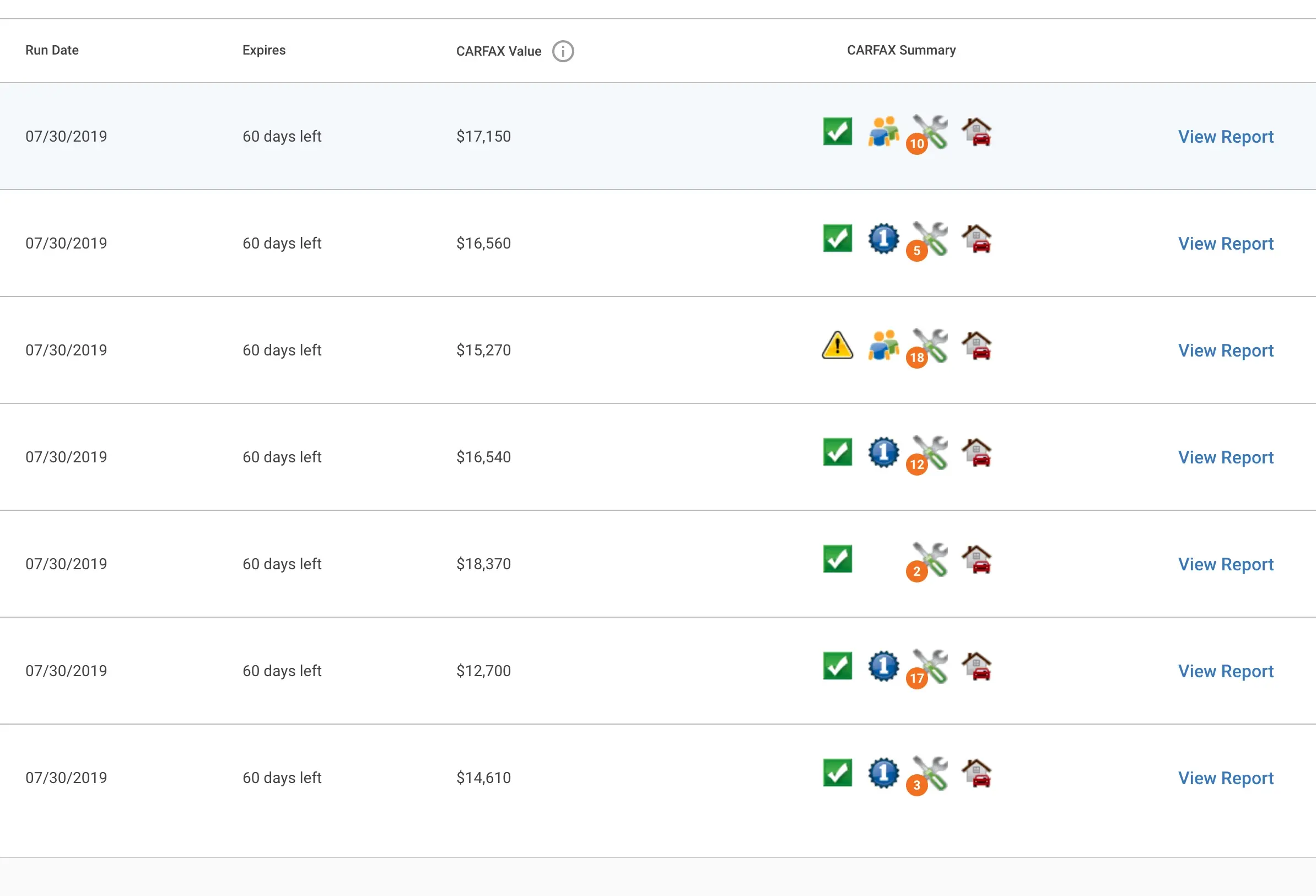Click the personal use house icon in $18,370 row
Viewport: 1316px width, 896px height.
976,559
